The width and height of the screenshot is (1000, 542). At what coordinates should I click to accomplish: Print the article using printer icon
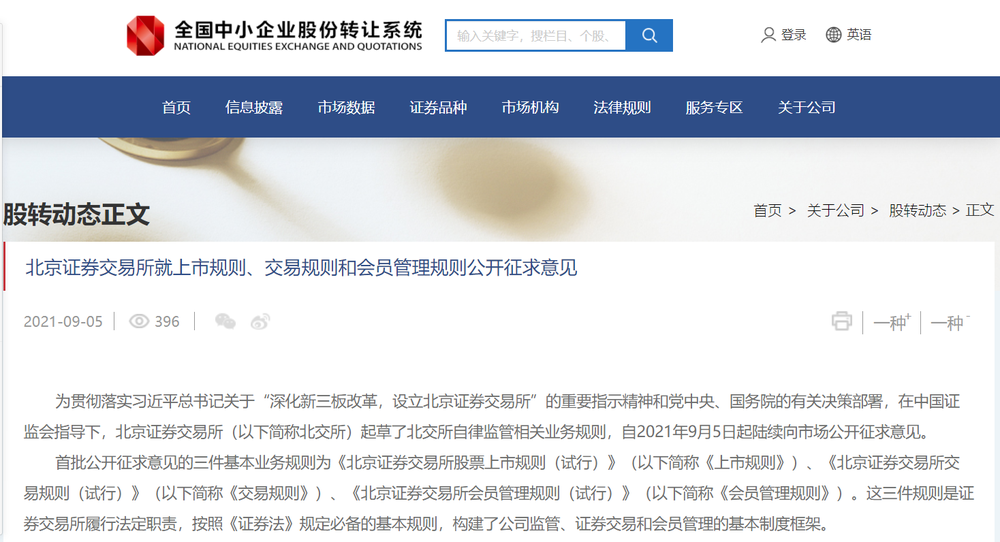[x=842, y=321]
